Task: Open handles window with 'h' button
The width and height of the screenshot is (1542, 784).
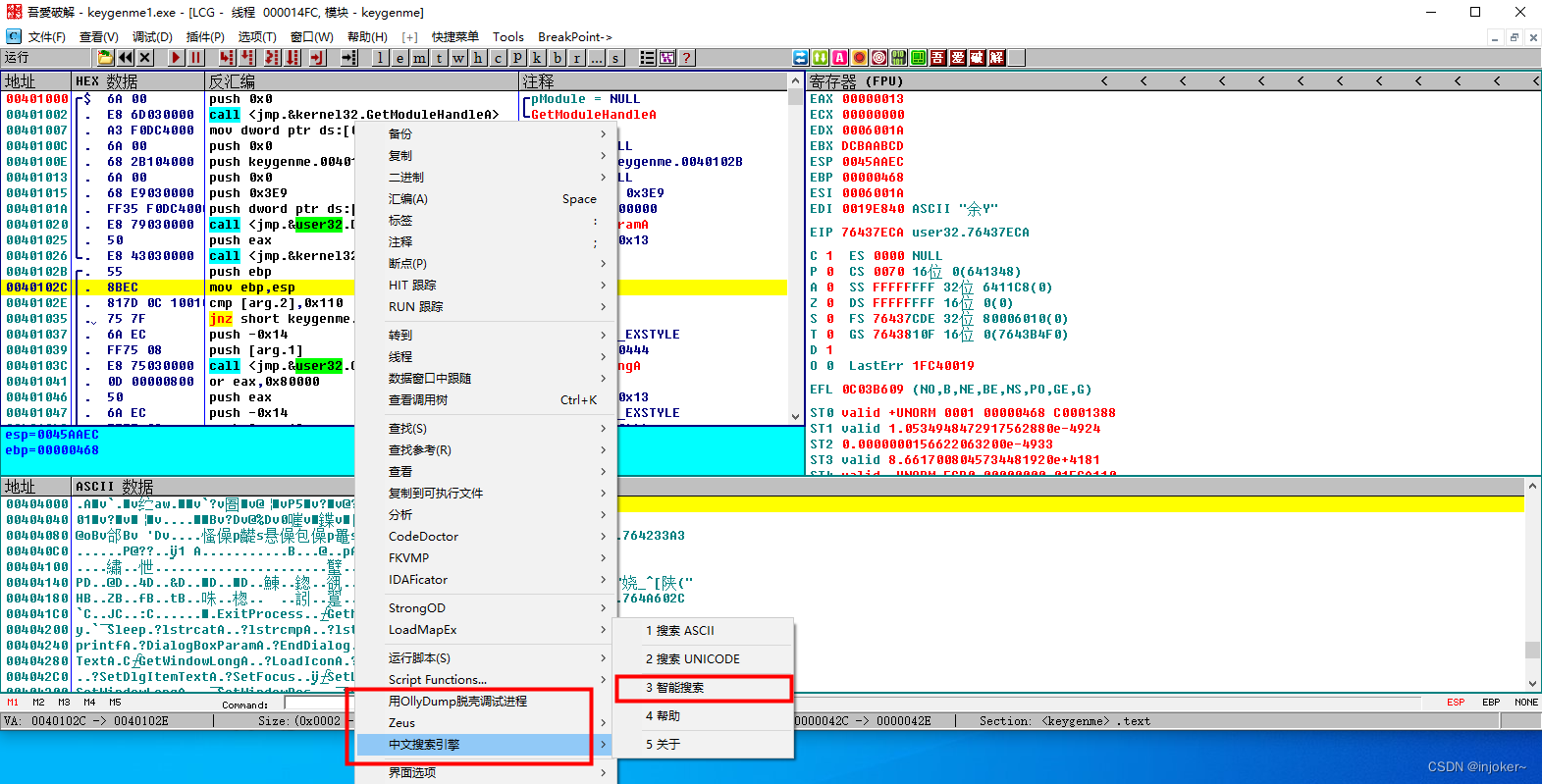Action: click(x=478, y=58)
